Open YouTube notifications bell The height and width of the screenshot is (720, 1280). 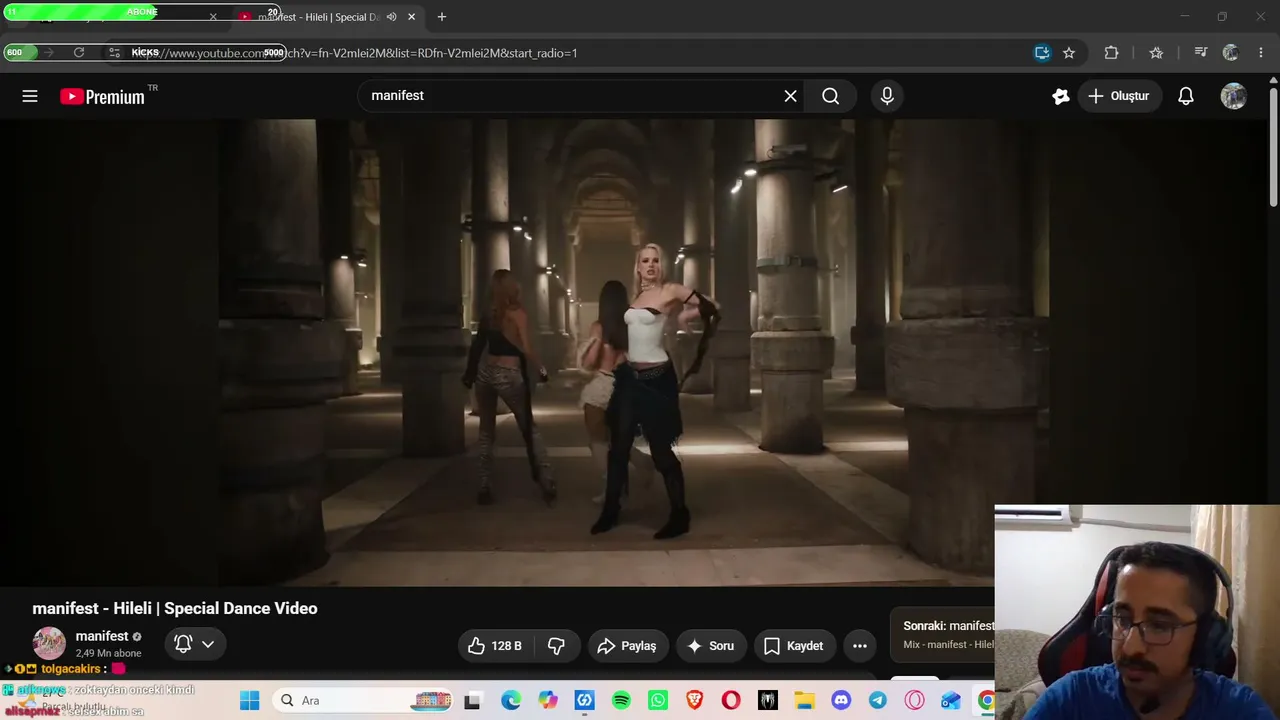(x=1186, y=96)
